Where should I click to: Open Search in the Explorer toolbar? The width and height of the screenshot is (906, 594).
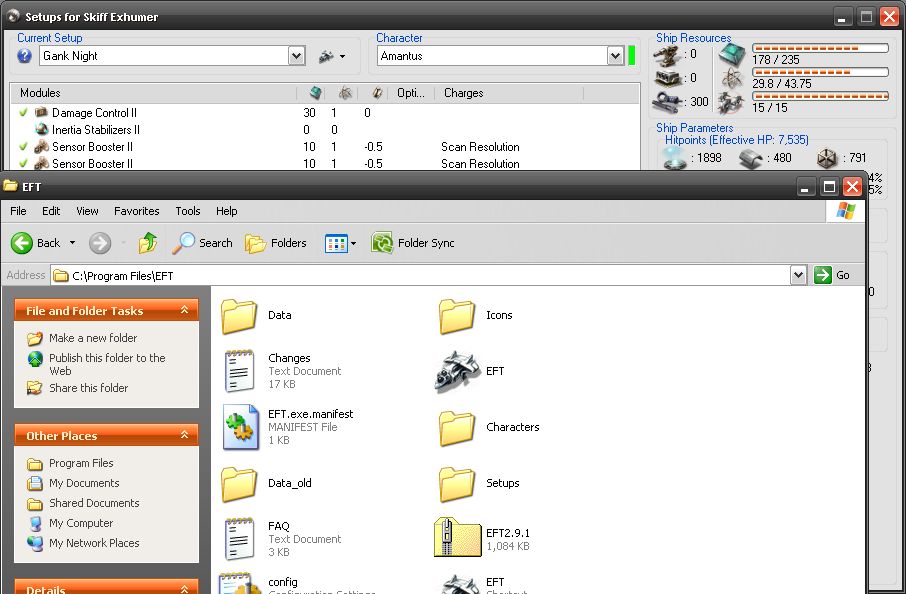click(202, 243)
